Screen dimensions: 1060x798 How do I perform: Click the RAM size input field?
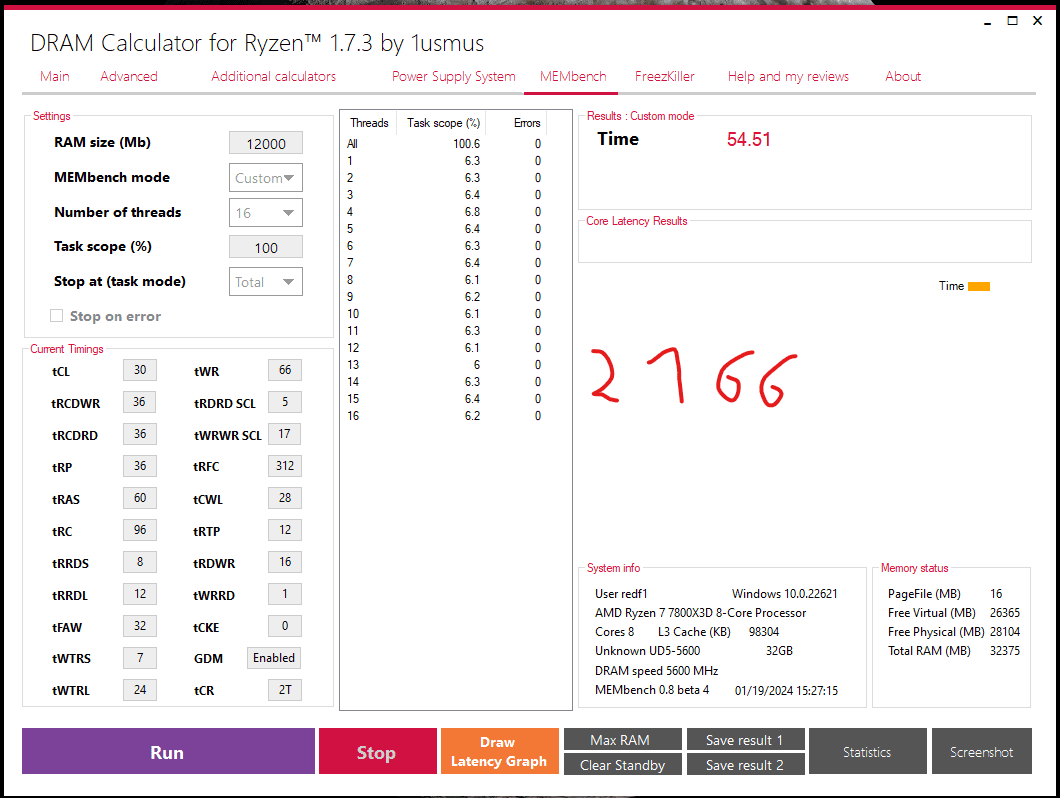[x=266, y=143]
